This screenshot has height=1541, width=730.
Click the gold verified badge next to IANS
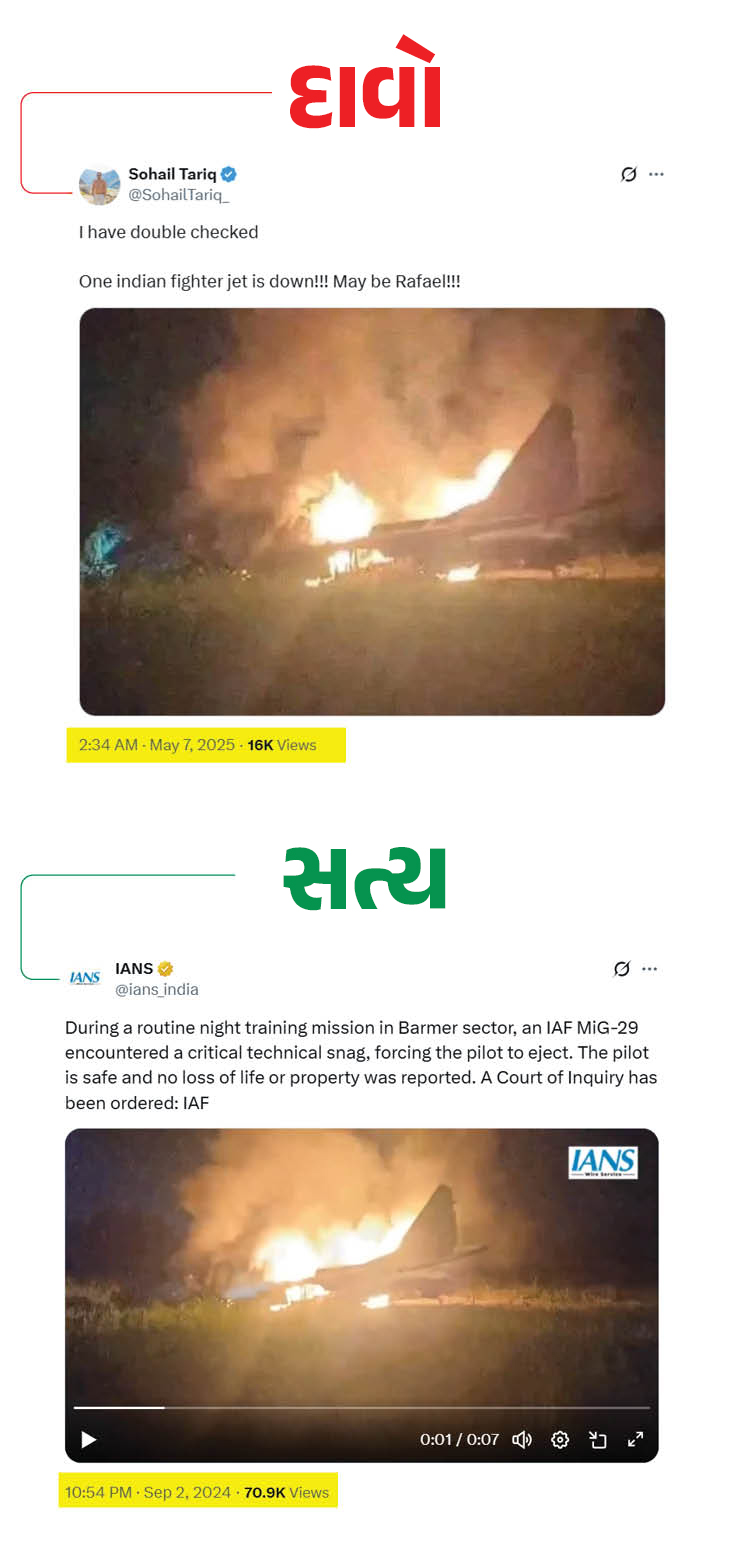[x=166, y=968]
